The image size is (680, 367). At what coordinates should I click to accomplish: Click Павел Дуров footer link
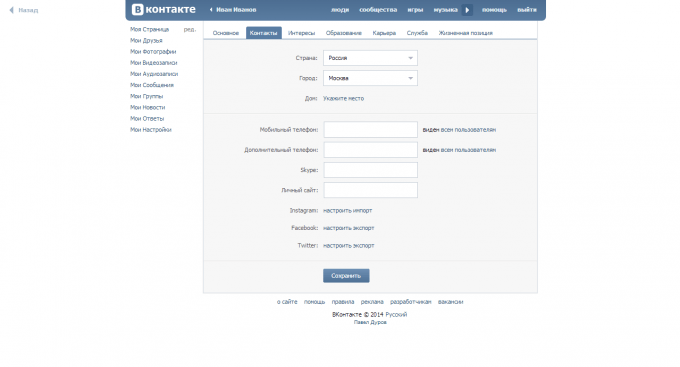pos(370,322)
